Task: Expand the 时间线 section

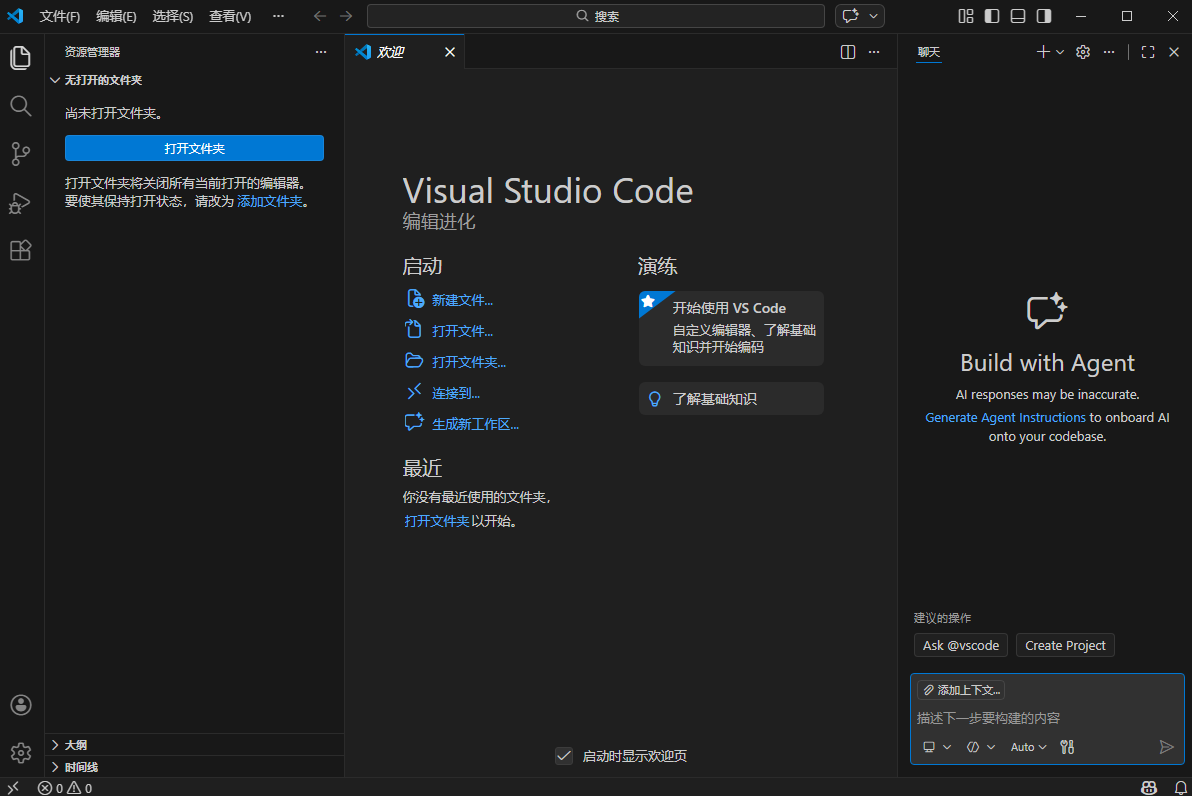Action: (194, 766)
